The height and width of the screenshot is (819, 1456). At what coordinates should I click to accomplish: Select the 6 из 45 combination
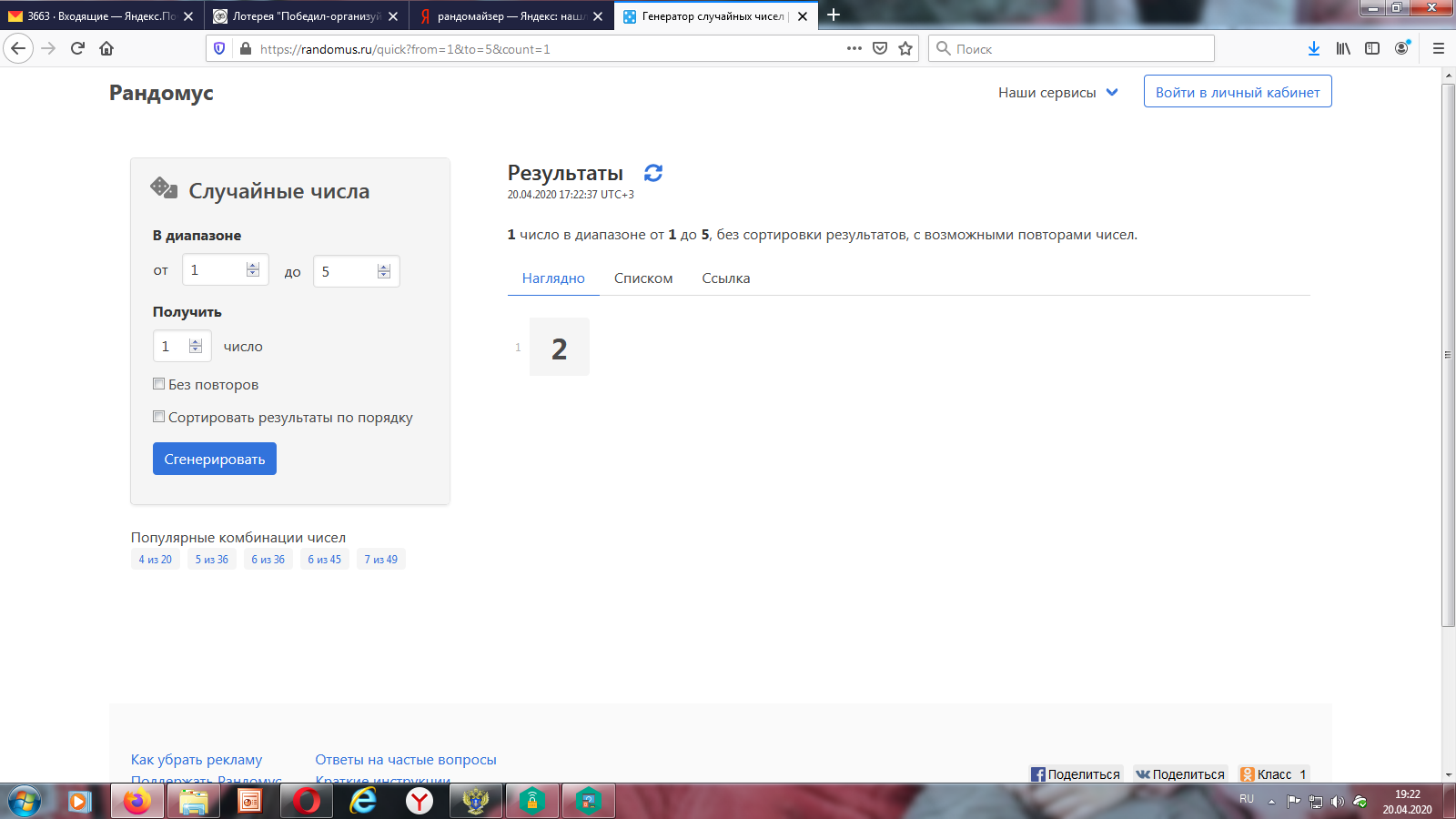[325, 560]
